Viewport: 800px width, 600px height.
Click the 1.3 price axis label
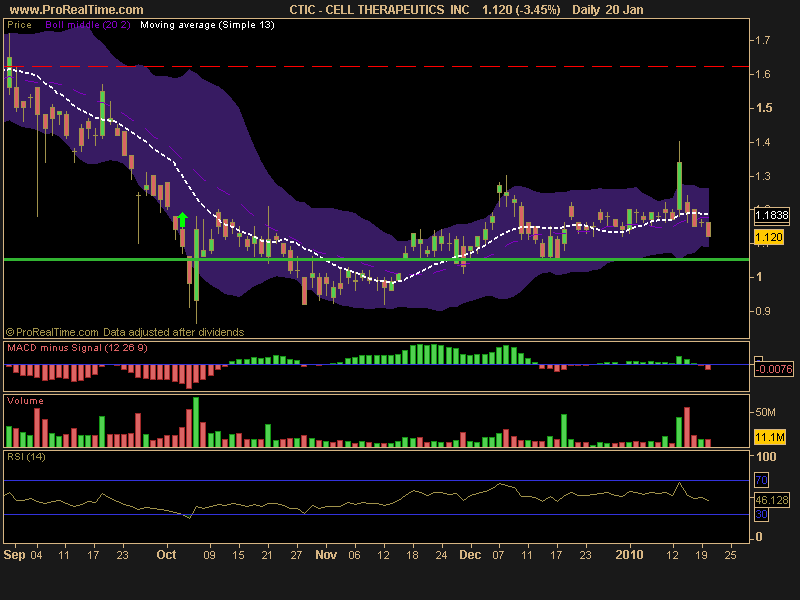click(763, 176)
